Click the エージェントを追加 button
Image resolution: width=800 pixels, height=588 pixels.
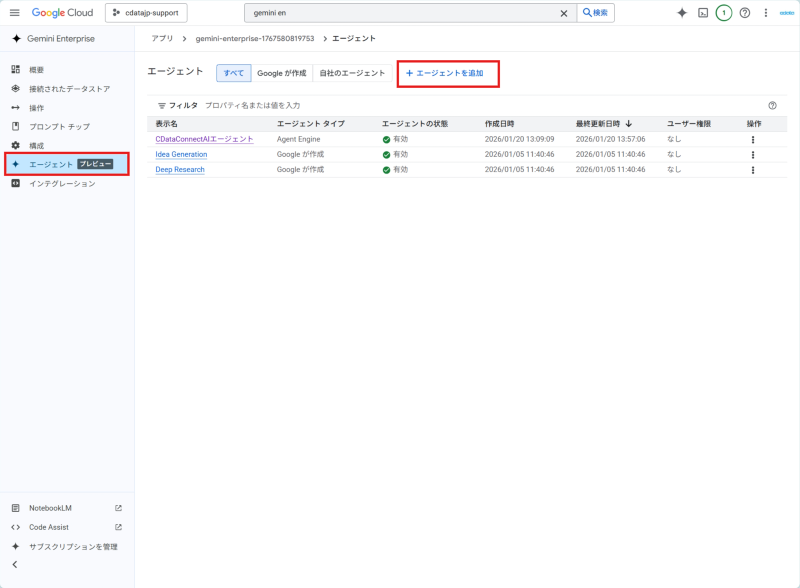point(447,73)
